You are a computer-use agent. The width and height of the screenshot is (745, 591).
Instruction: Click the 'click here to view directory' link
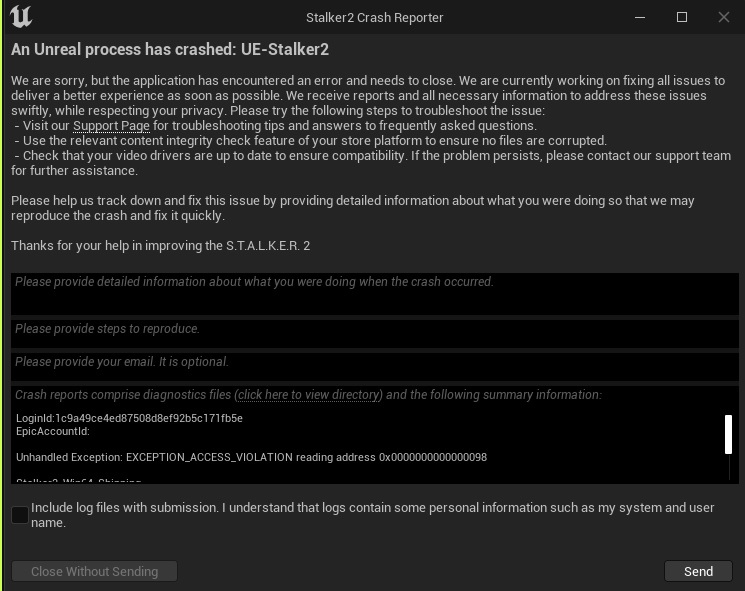309,395
